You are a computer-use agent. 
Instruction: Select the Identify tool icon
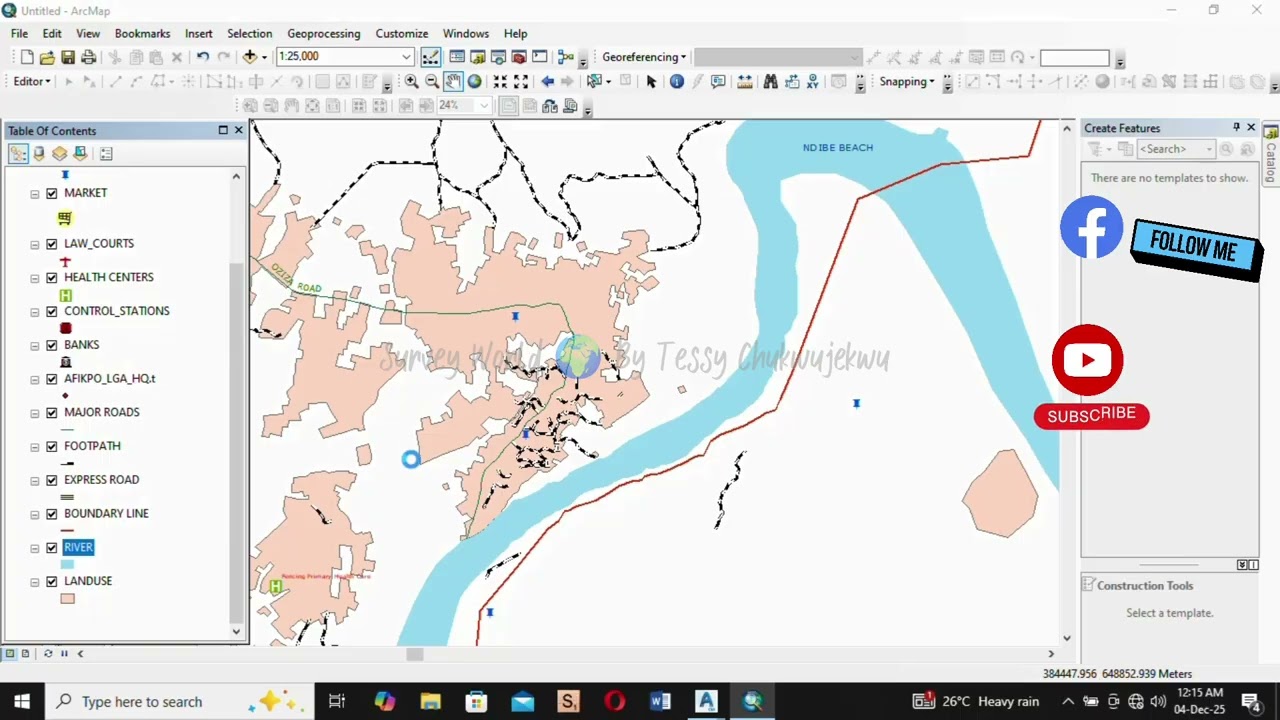pyautogui.click(x=677, y=82)
